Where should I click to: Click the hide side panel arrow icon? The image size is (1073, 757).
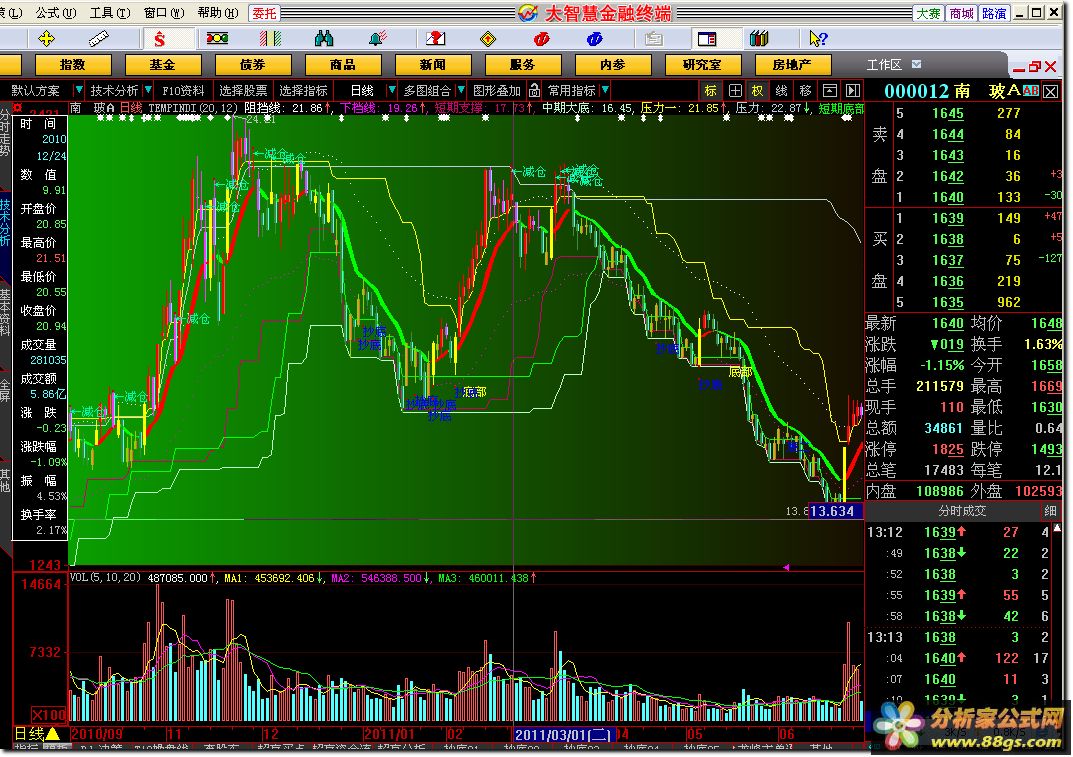pyautogui.click(x=853, y=90)
